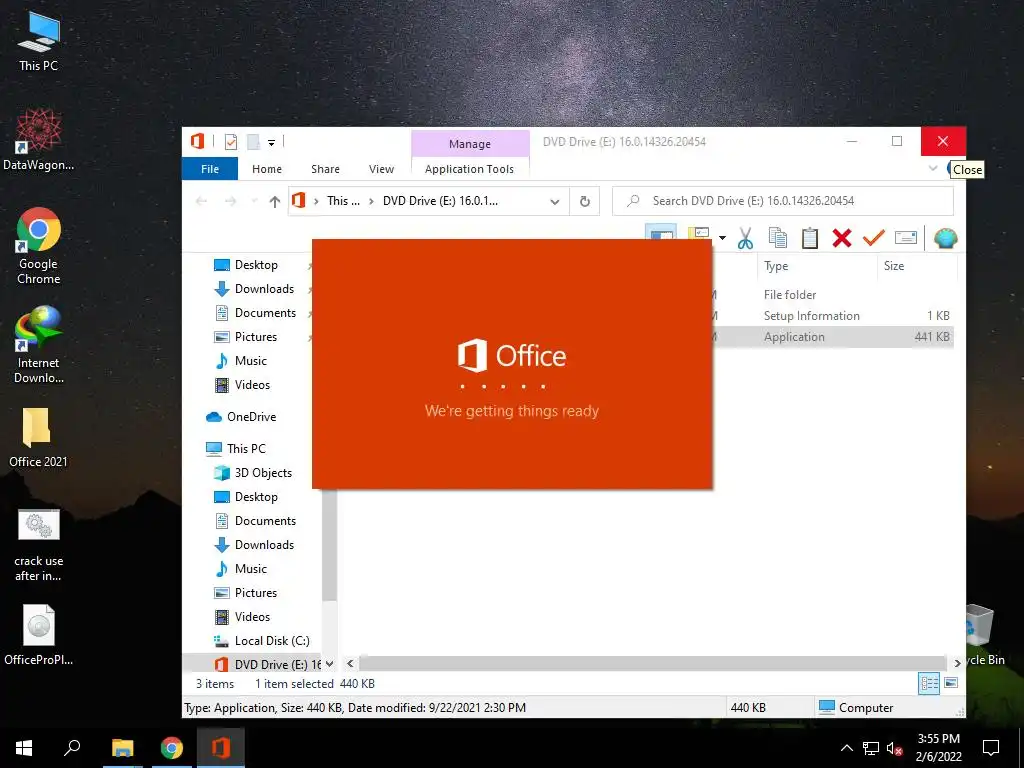The height and width of the screenshot is (768, 1024).
Task: Click Properties icon in quick access toolbar
Action: tap(231, 142)
